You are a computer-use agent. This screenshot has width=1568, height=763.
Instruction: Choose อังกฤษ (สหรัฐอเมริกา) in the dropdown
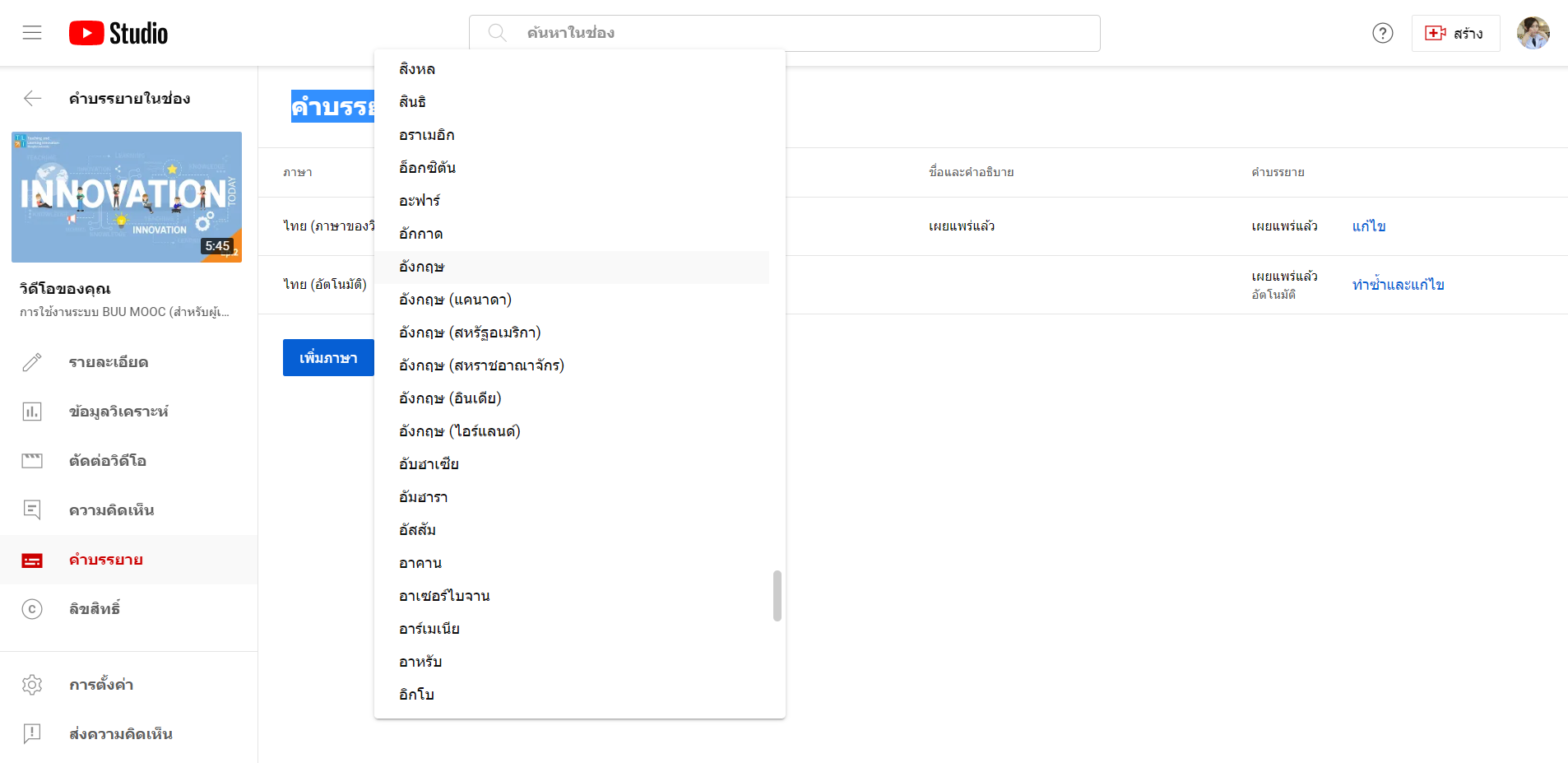[x=470, y=333]
